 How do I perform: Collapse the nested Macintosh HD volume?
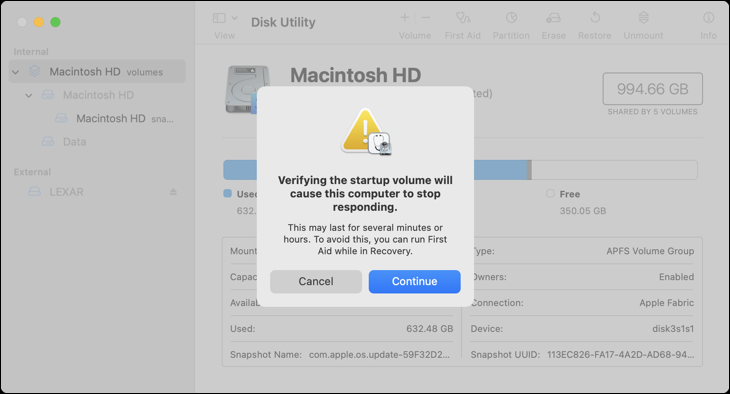click(29, 95)
